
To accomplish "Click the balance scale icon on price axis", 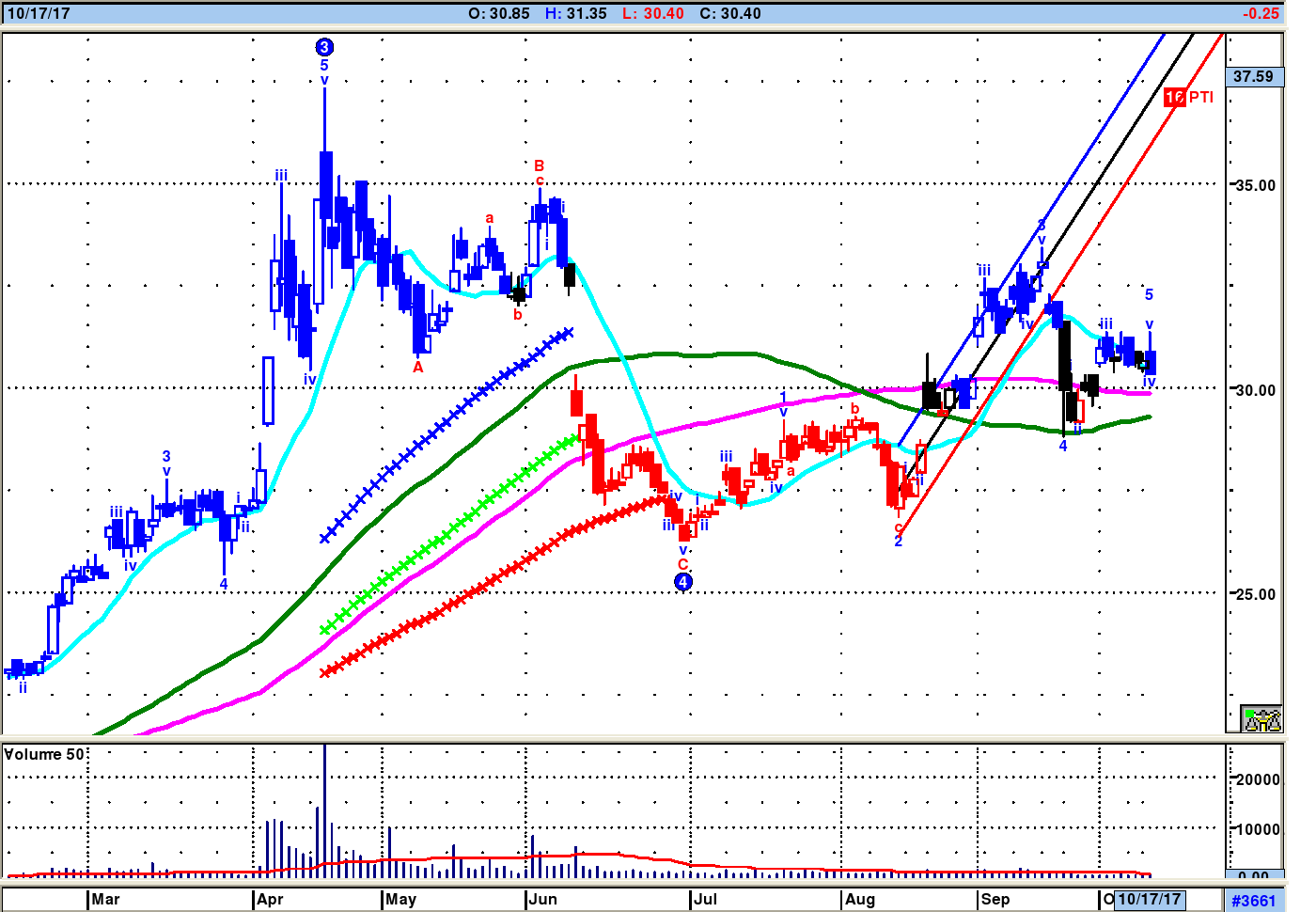I will point(1261,719).
